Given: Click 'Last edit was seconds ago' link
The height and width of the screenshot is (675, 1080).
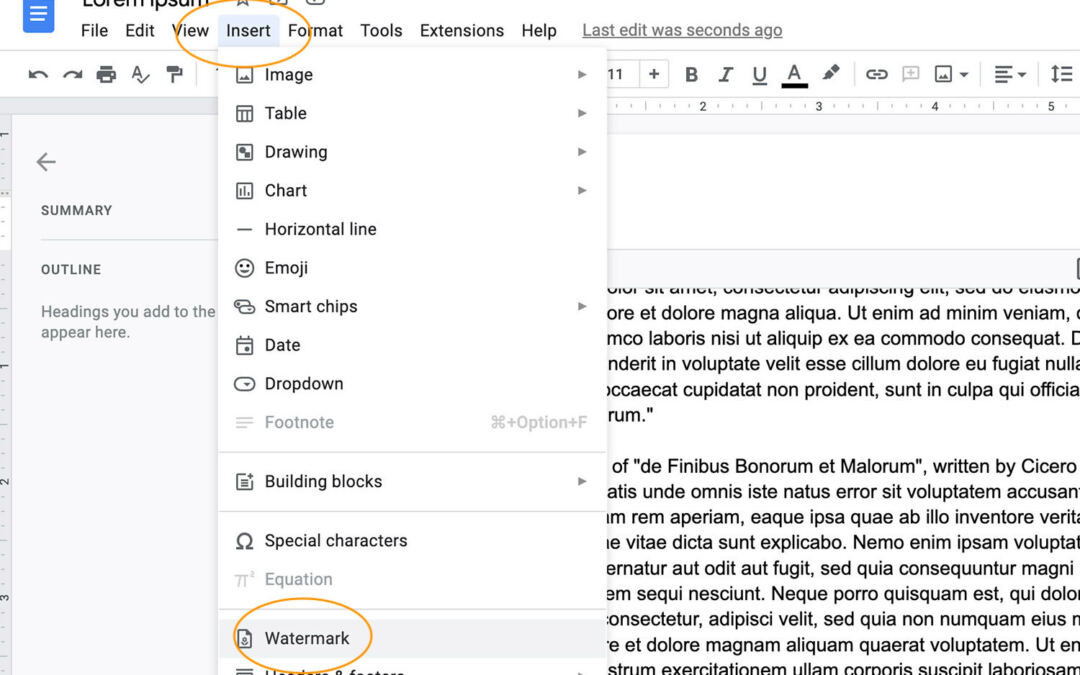Looking at the screenshot, I should click(682, 30).
